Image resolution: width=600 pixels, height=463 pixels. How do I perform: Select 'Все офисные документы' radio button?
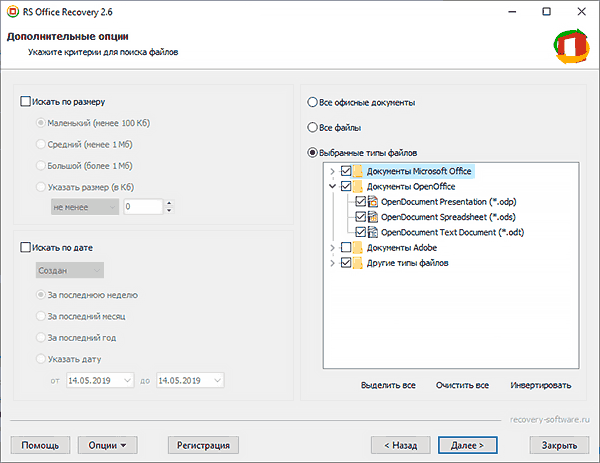[313, 102]
